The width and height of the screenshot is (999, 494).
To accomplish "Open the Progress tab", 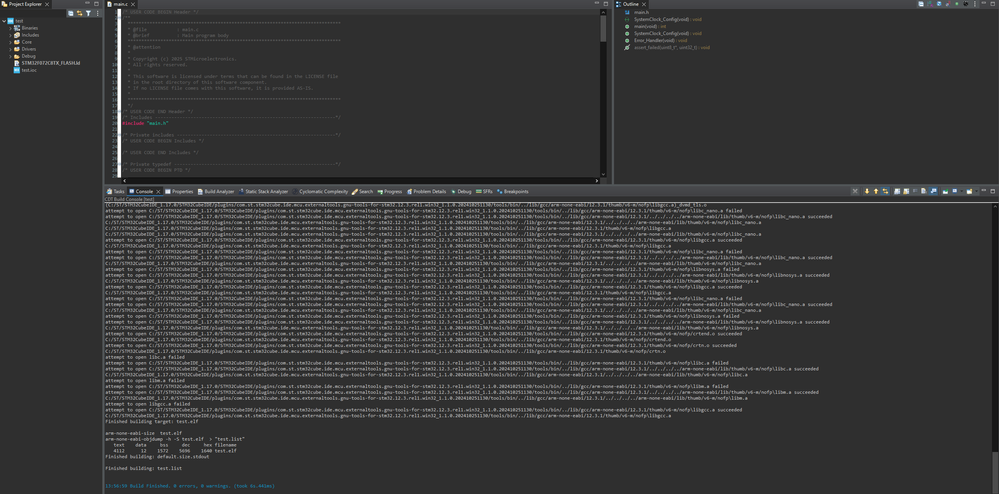I will coord(389,191).
